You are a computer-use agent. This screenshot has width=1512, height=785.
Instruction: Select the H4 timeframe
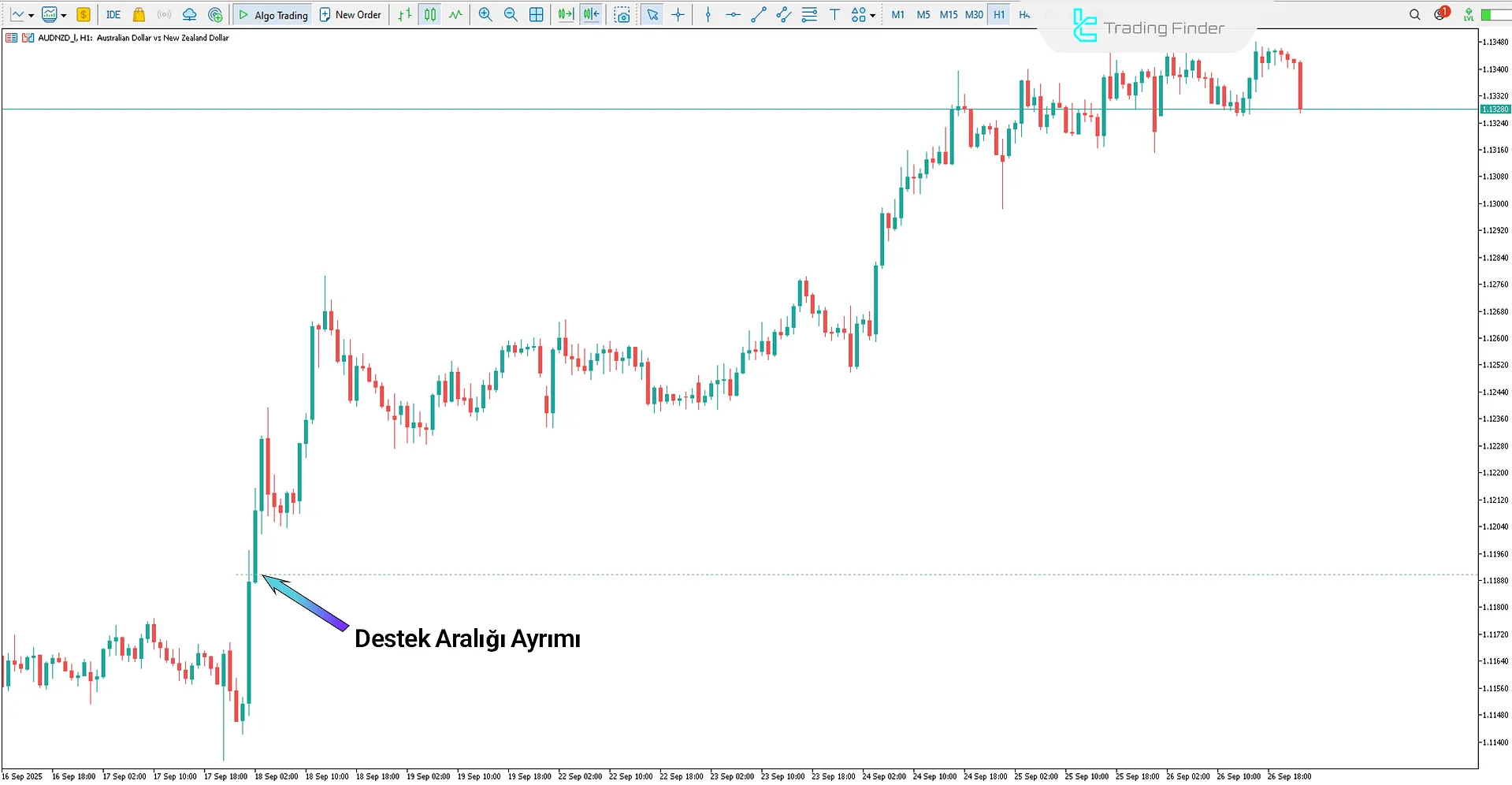[x=1024, y=15]
